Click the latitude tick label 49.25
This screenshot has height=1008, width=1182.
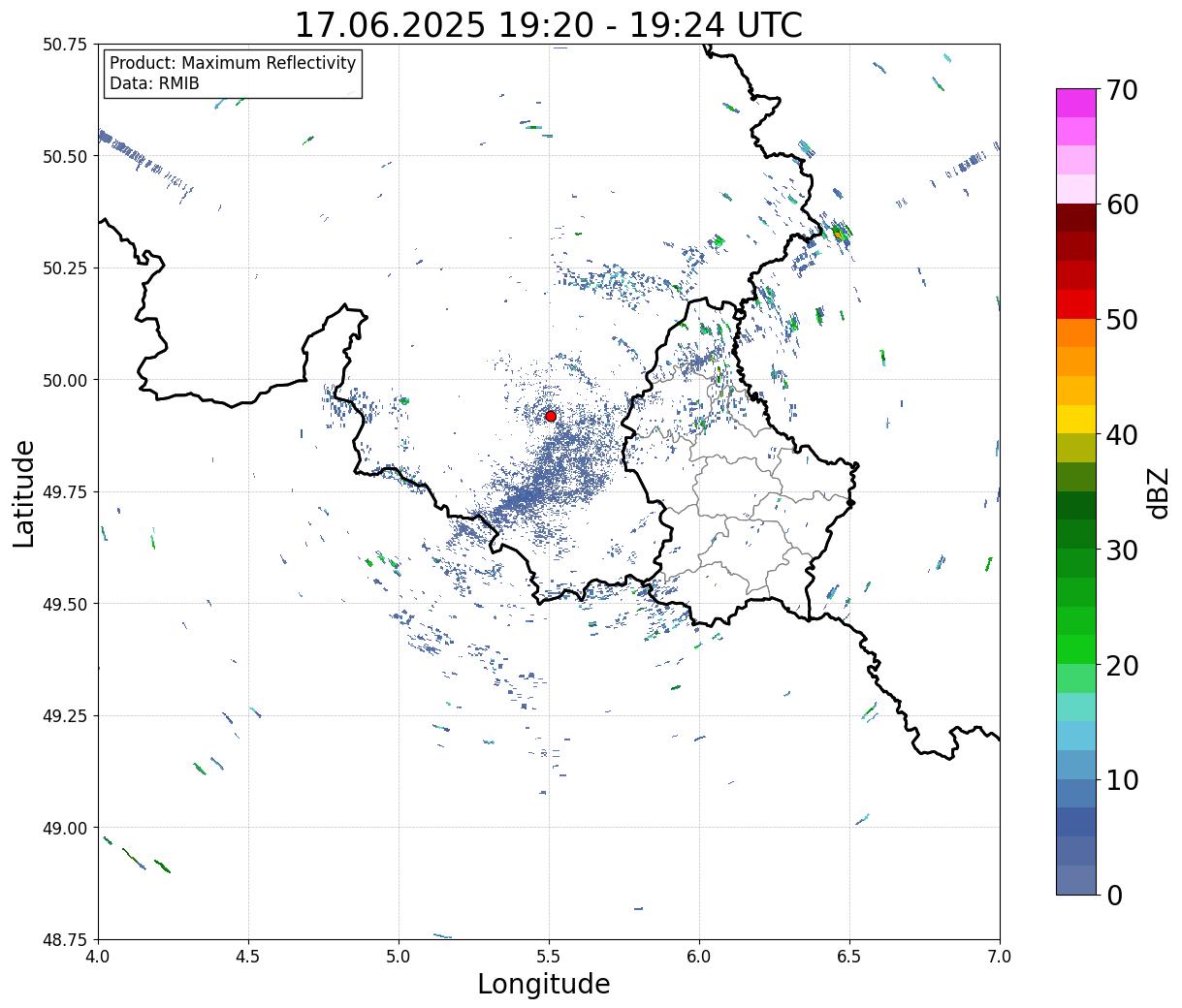tap(65, 716)
